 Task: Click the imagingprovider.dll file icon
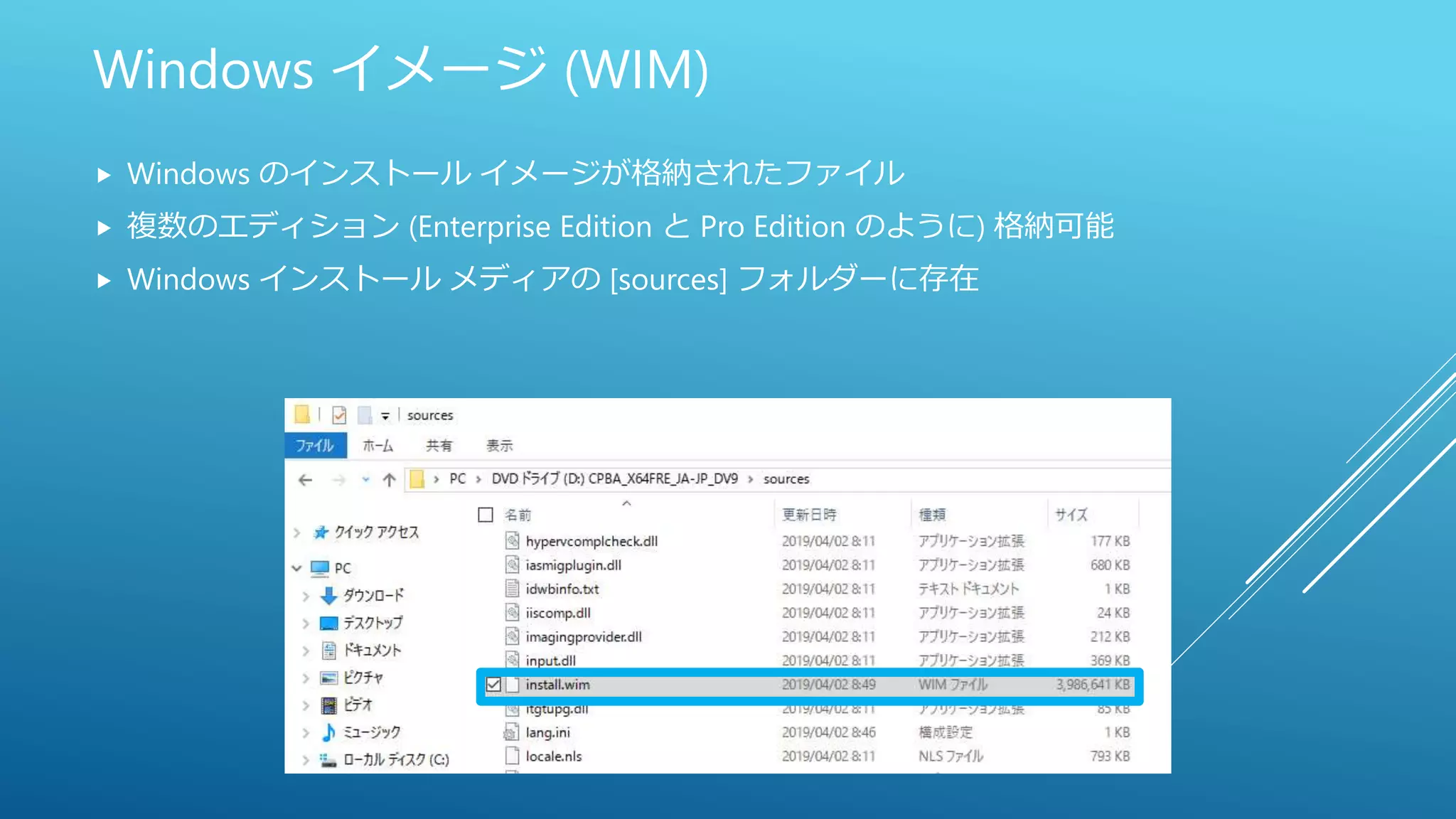513,637
